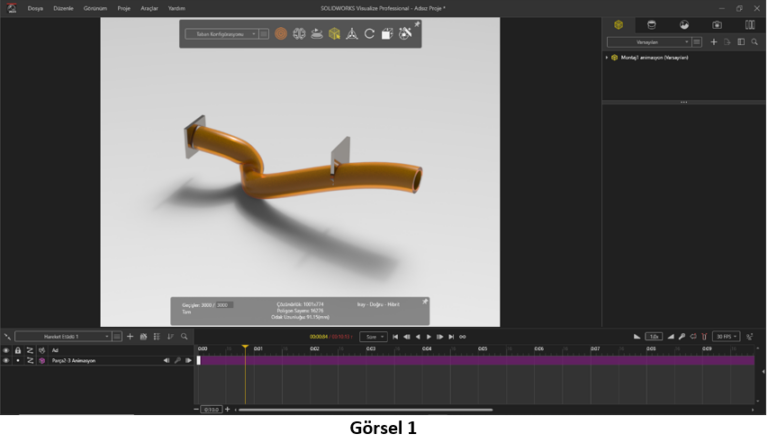
Task: Toggle visibility eye of Parça1-3 Animasyon track
Action: click(x=6, y=361)
